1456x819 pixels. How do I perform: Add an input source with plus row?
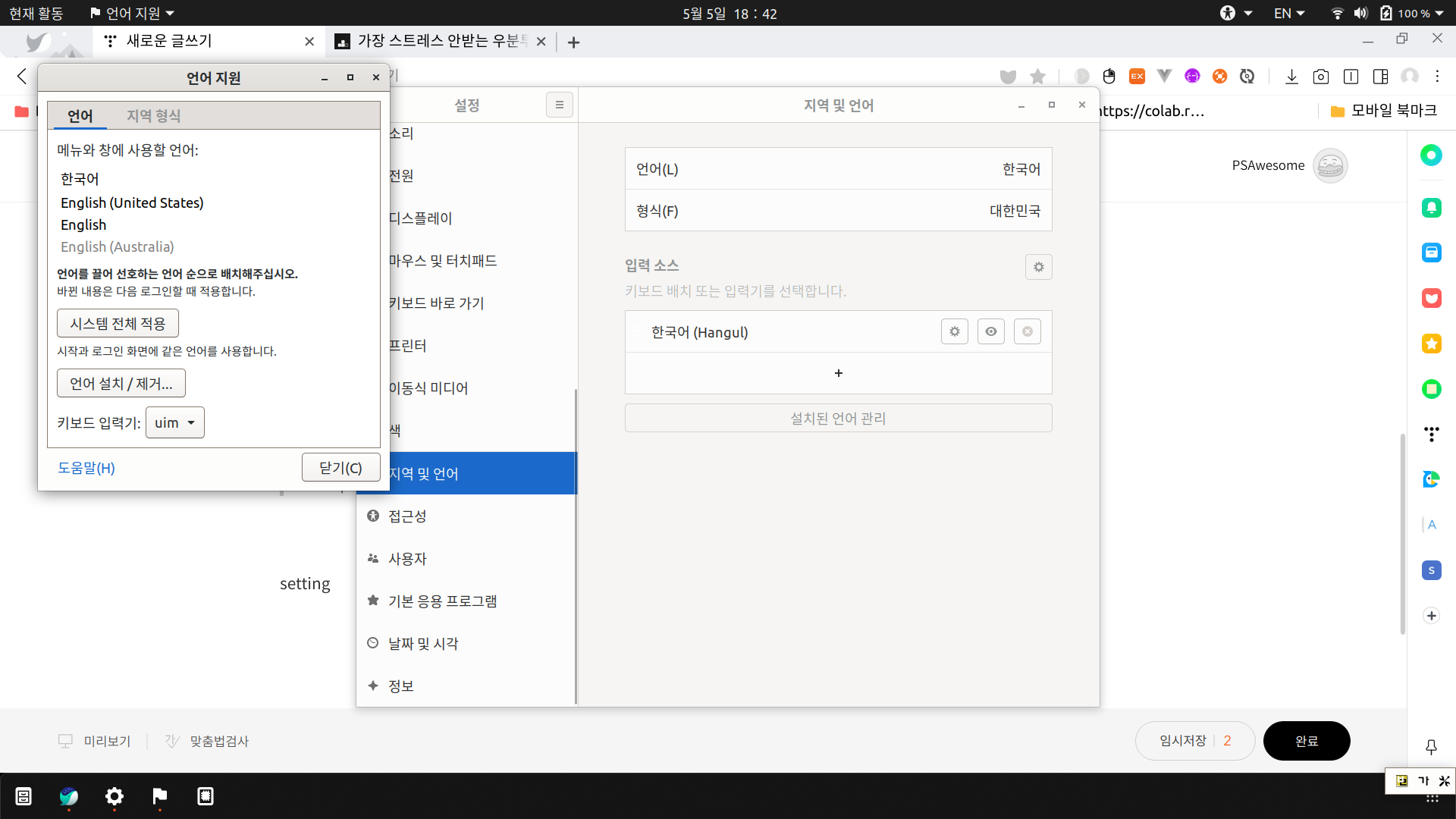[838, 373]
